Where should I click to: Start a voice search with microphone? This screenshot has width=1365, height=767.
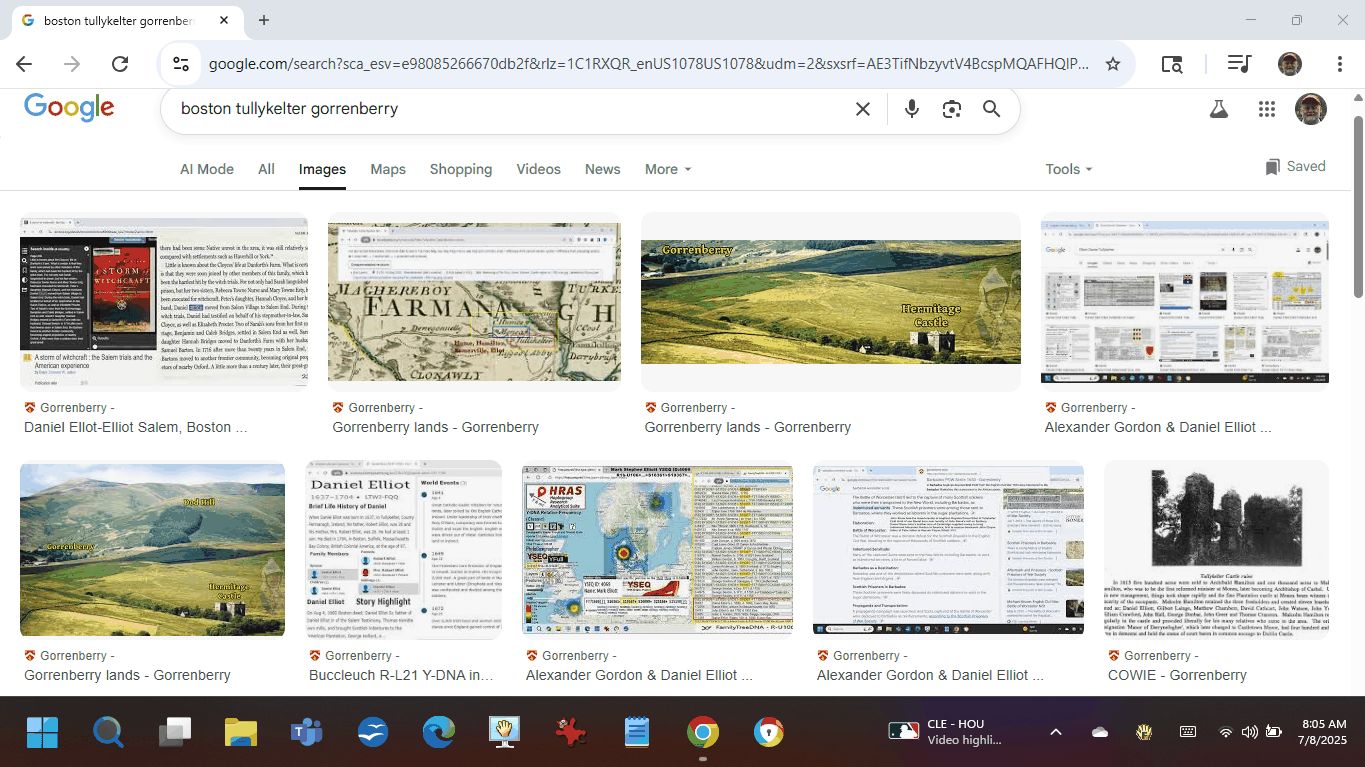click(x=911, y=109)
